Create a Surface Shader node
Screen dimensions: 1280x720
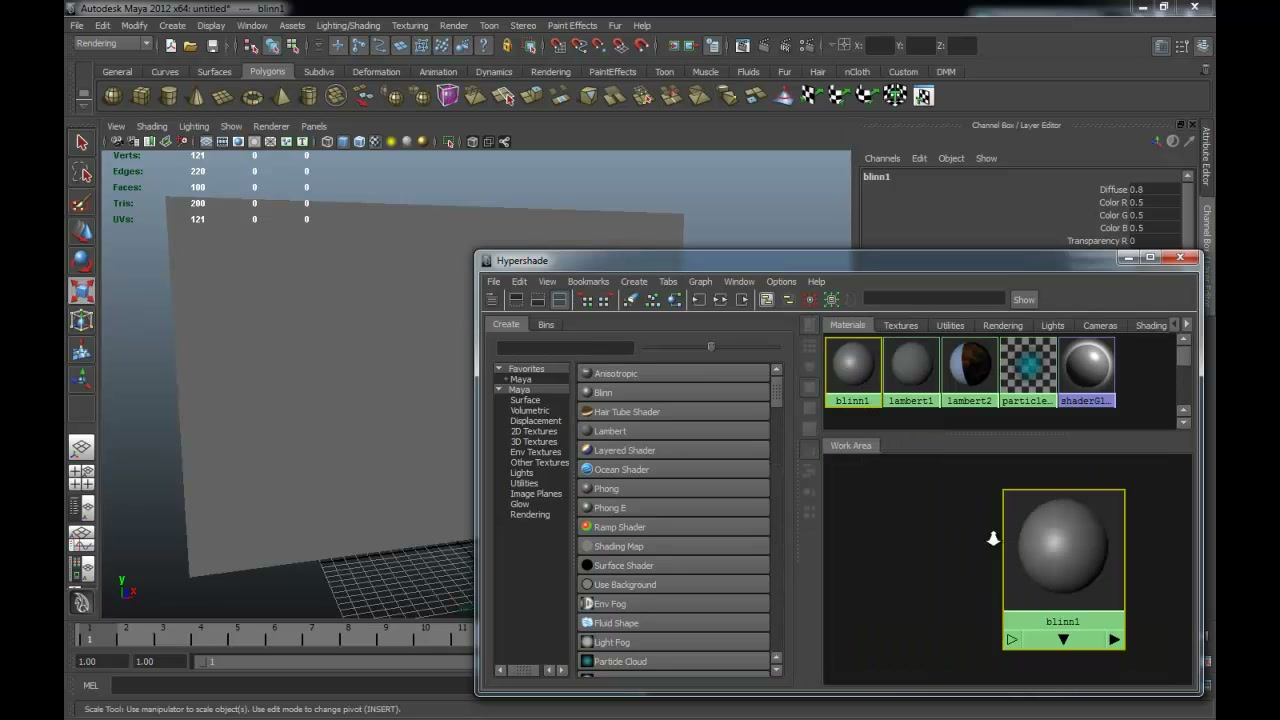(x=673, y=566)
